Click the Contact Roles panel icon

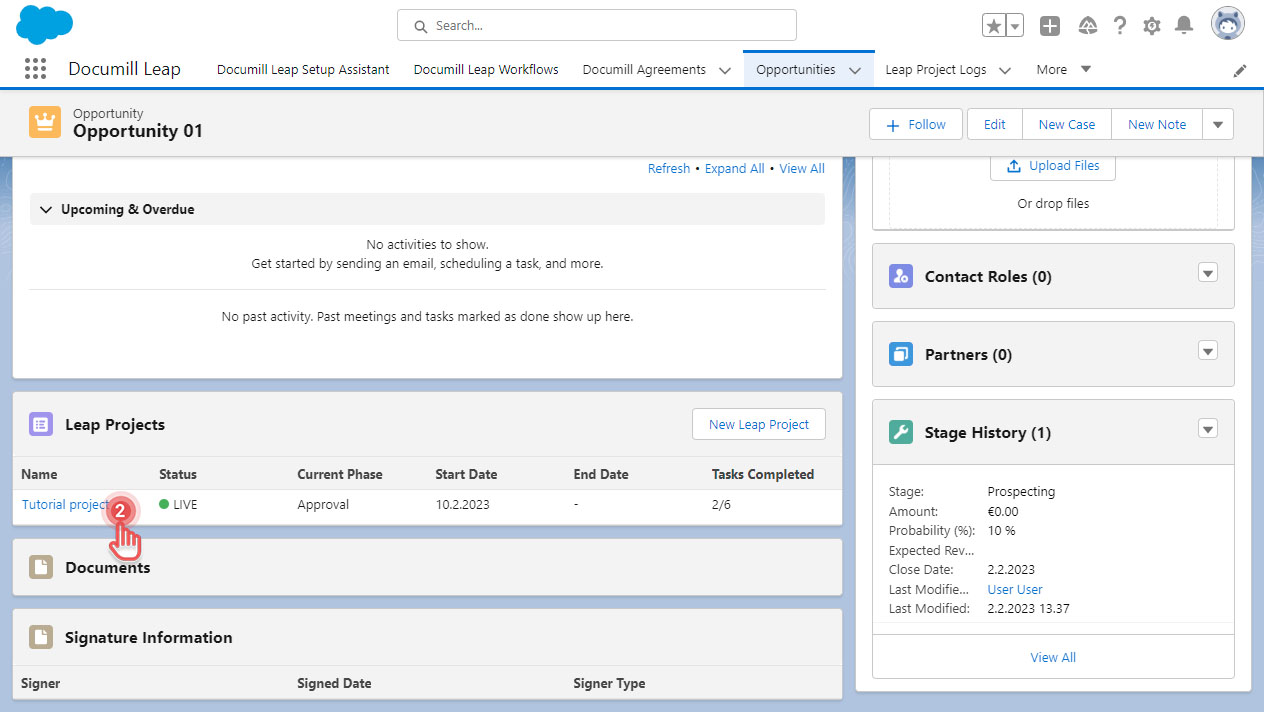(900, 276)
